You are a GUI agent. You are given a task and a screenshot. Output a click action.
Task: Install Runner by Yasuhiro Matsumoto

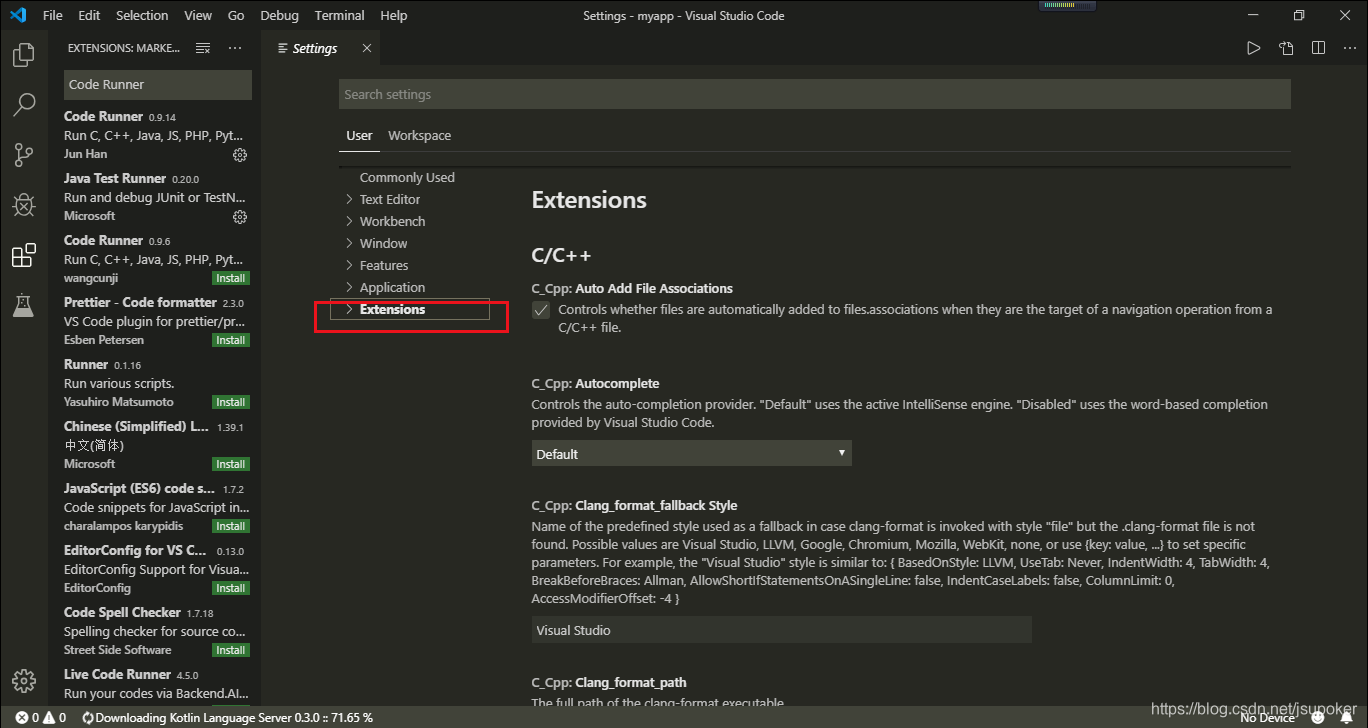click(231, 402)
